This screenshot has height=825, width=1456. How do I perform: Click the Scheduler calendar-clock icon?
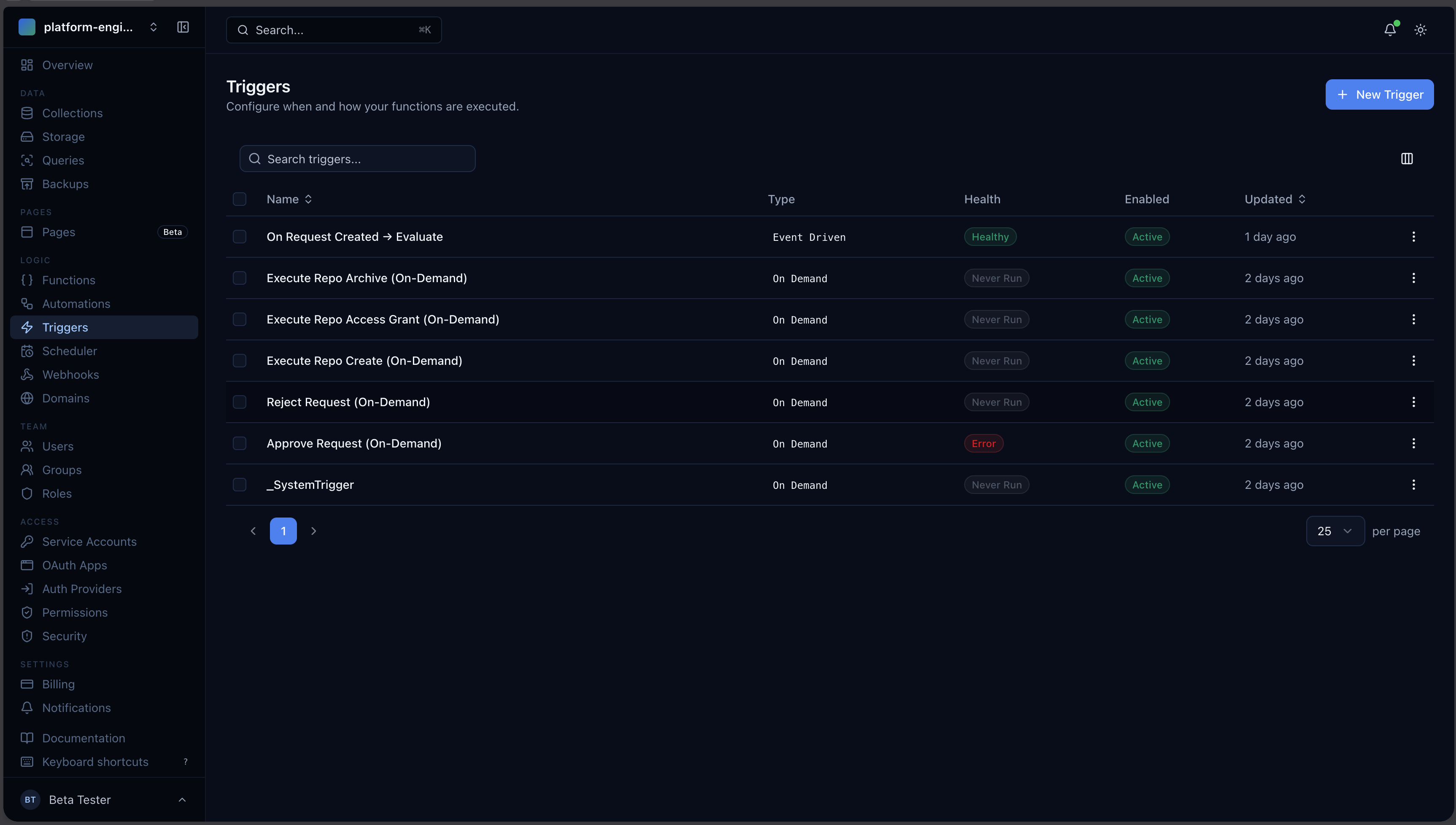click(x=27, y=351)
